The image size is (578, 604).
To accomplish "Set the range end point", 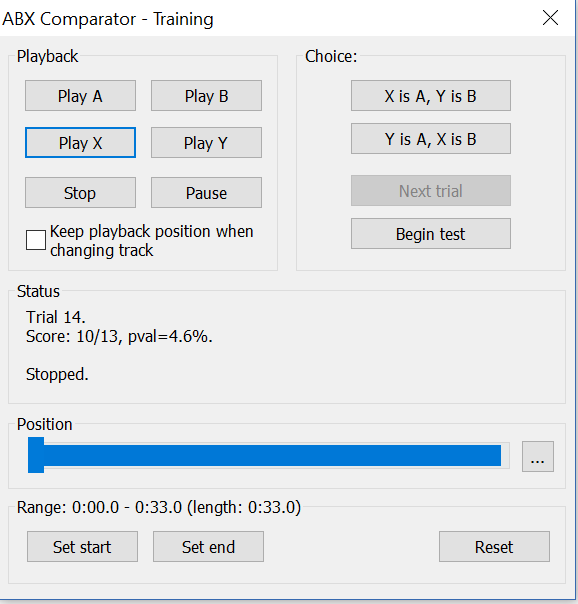I will pos(208,547).
